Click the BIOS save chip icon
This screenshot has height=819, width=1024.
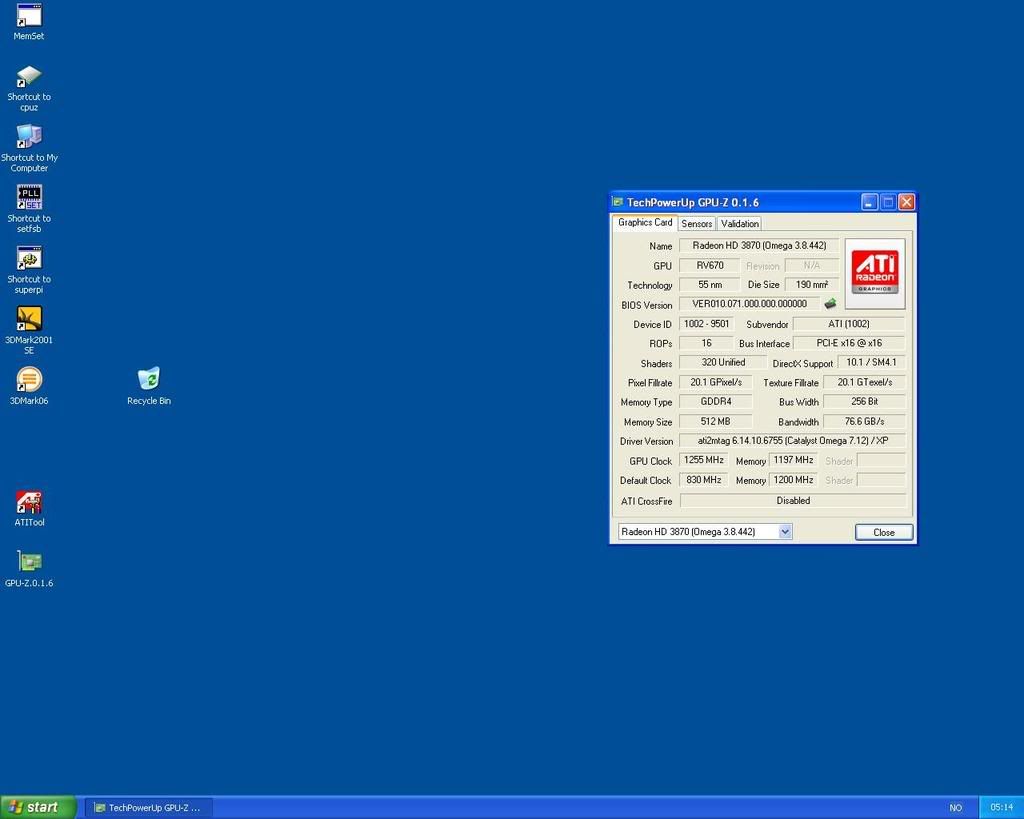pyautogui.click(x=830, y=304)
